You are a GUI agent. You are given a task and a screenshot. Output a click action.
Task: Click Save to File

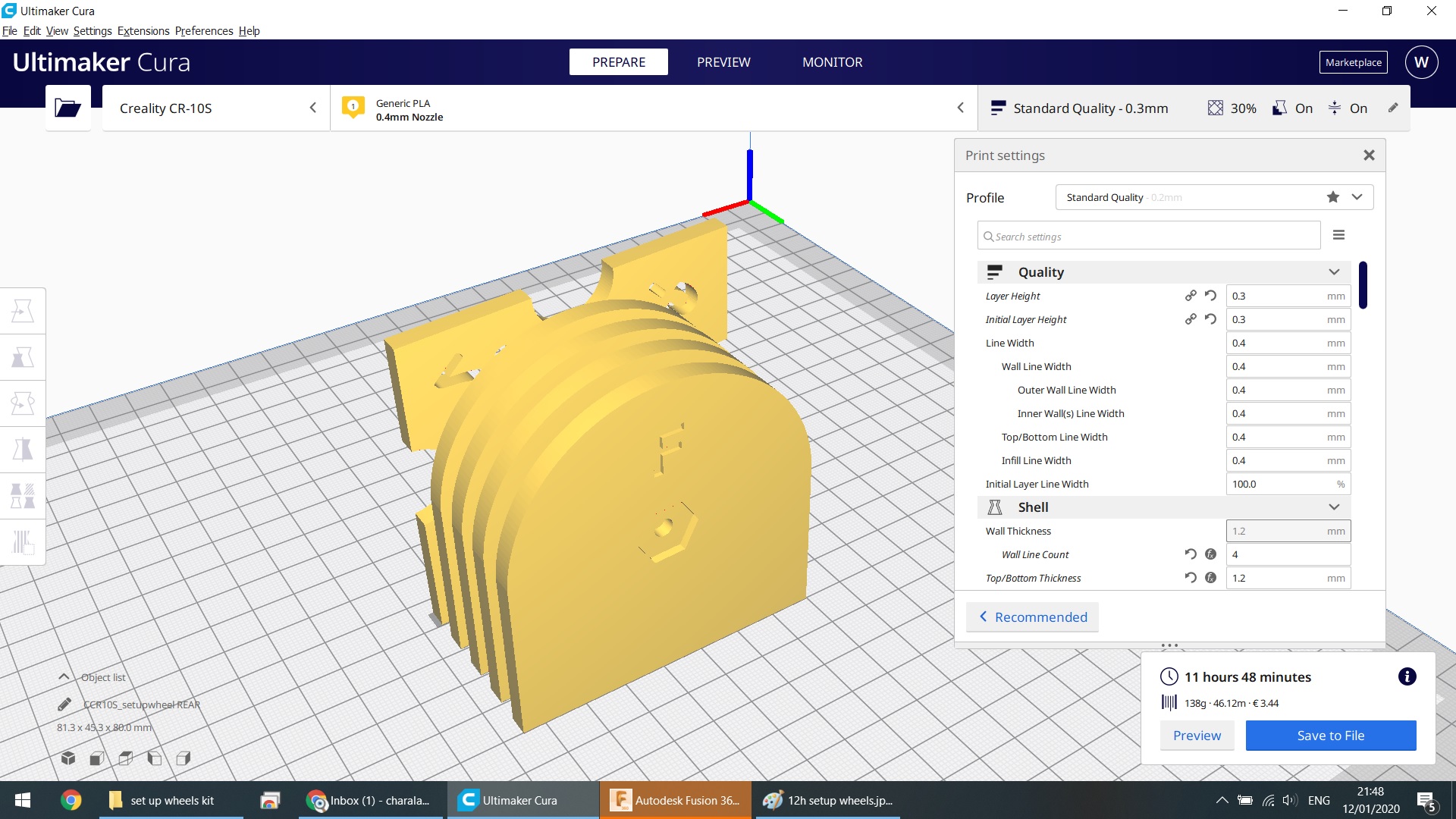[x=1330, y=736]
